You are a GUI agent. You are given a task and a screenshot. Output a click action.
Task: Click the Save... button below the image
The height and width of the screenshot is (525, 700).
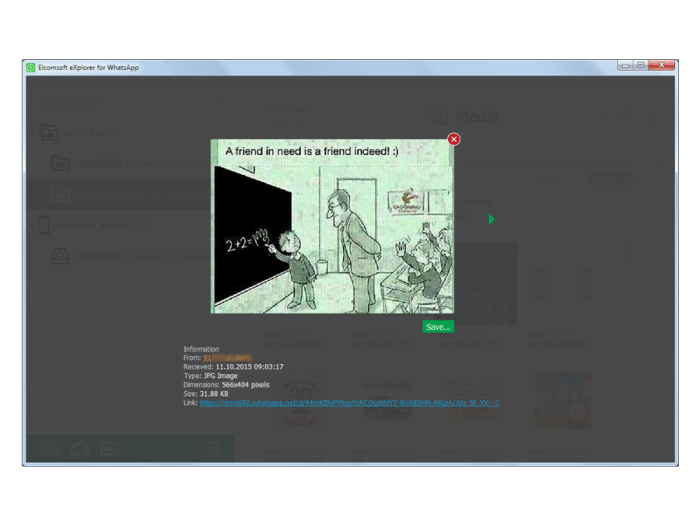pos(437,327)
